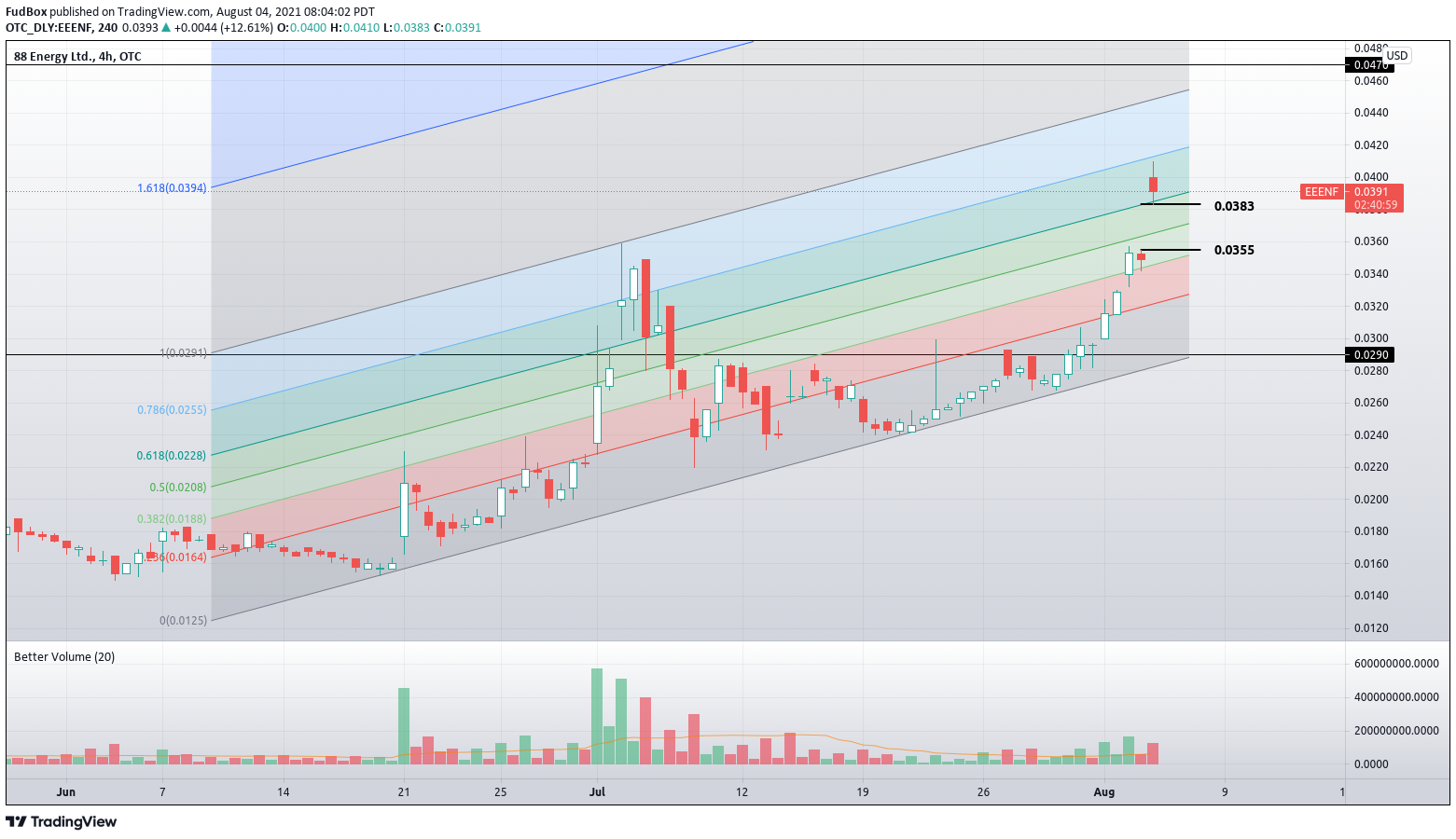Image resolution: width=1456 pixels, height=839 pixels.
Task: Click the black 0.0470 price axis label
Action: (1369, 65)
